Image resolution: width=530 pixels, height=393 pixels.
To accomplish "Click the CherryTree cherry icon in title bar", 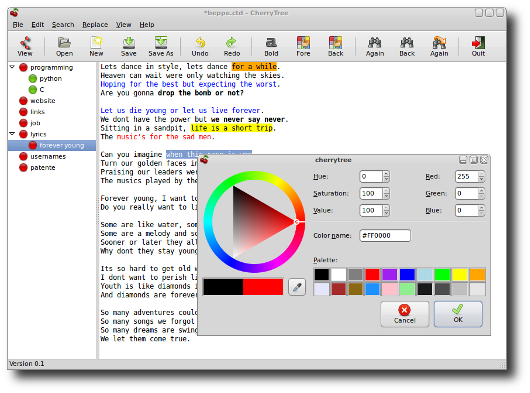I will (14, 13).
